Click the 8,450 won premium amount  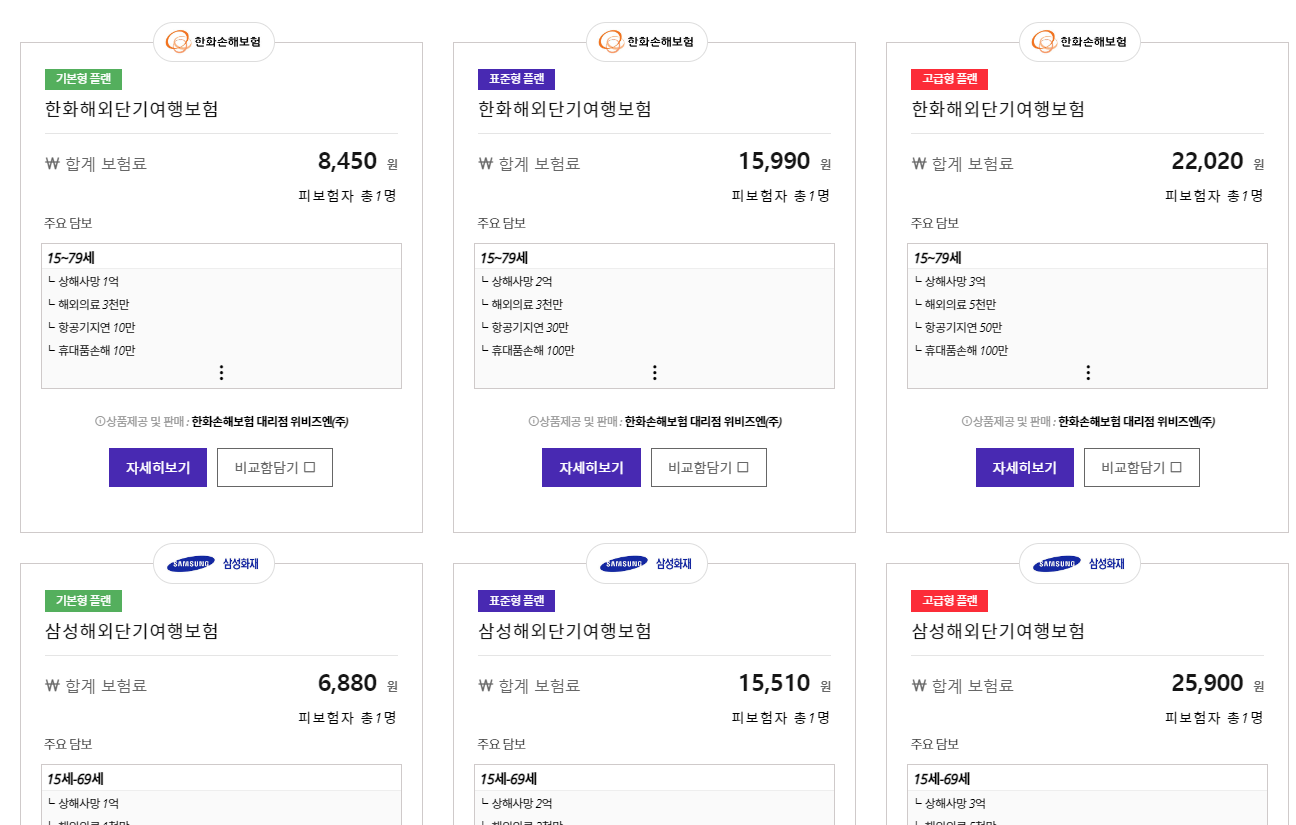click(x=347, y=162)
